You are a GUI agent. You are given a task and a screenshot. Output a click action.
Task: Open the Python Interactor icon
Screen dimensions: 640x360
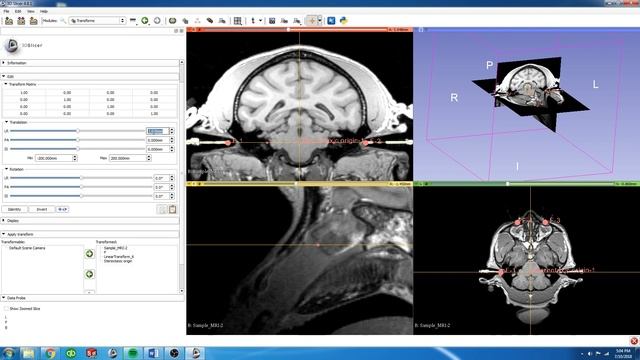[x=344, y=20]
